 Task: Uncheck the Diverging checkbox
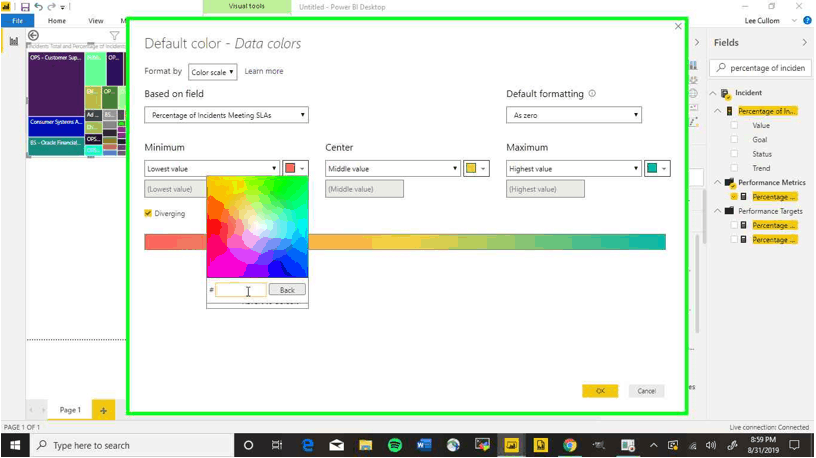[x=149, y=213]
